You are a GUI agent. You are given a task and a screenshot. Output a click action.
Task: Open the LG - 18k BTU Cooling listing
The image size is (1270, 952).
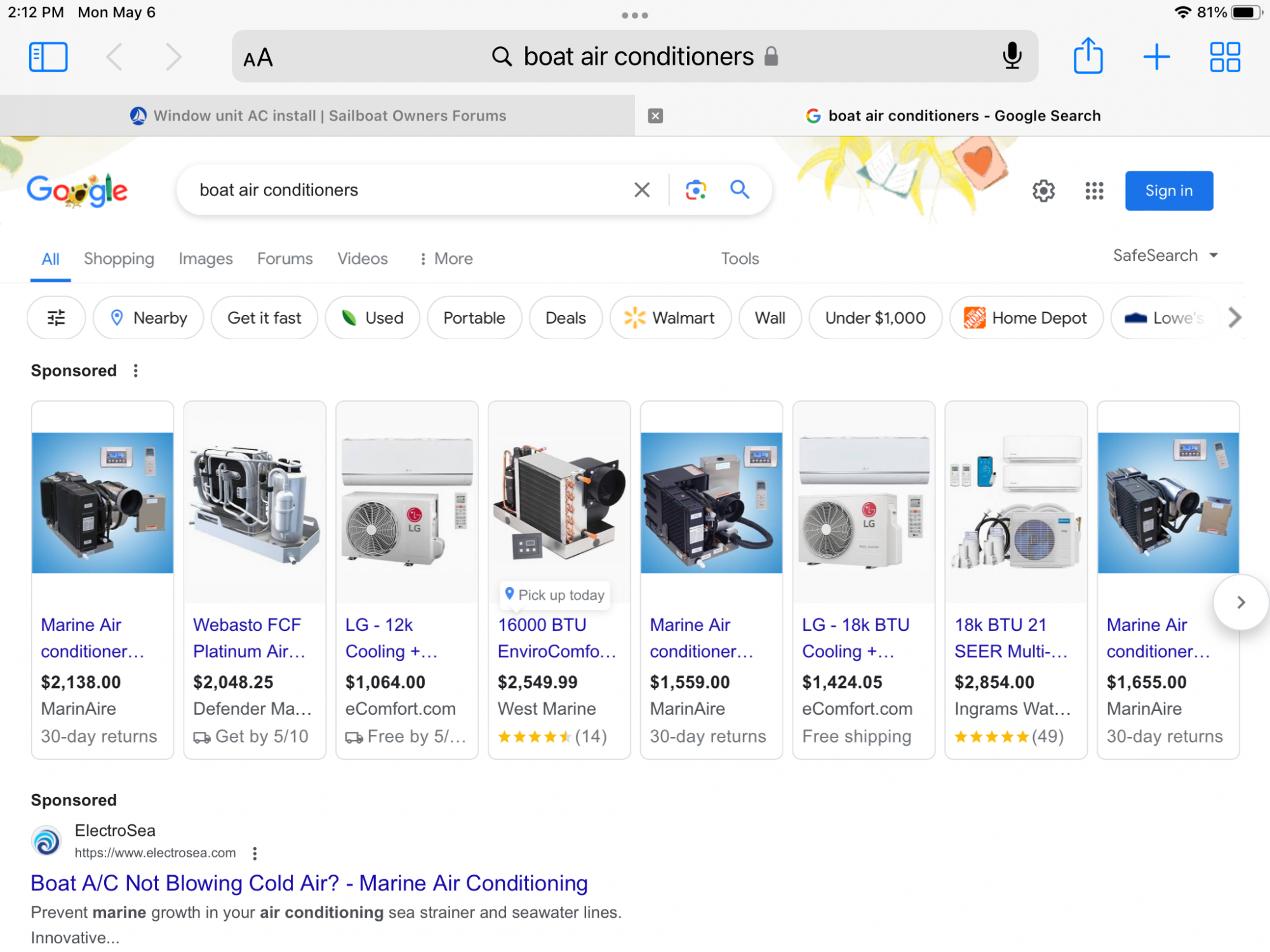coord(855,638)
